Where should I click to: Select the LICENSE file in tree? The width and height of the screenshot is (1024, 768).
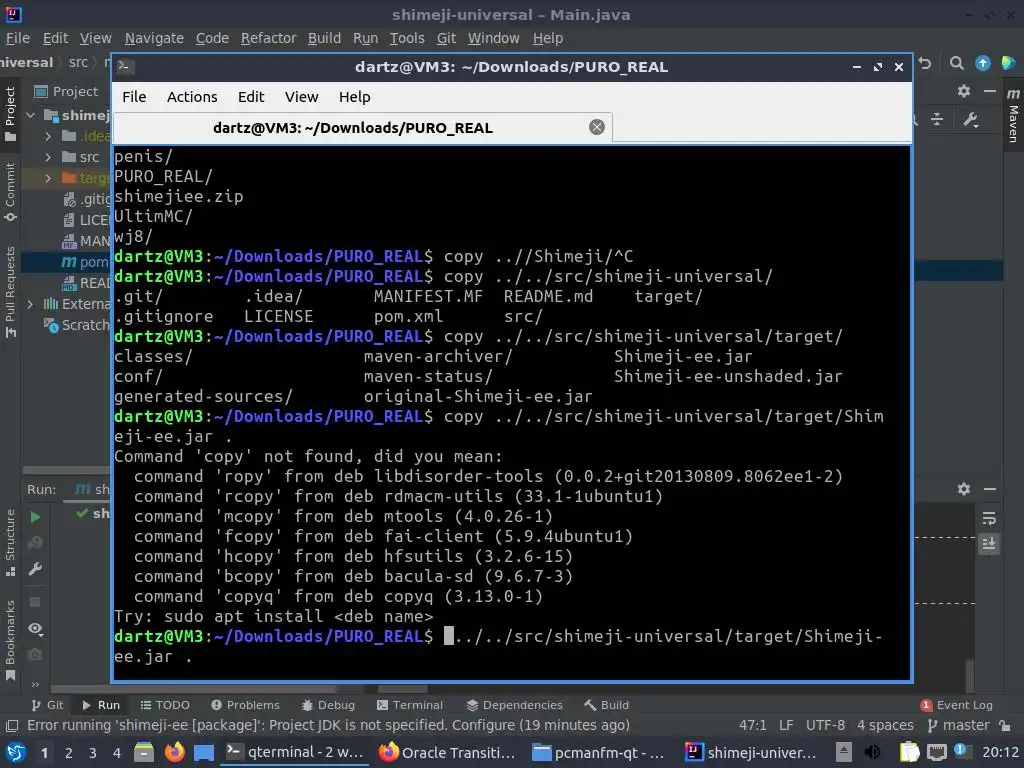coord(86,220)
